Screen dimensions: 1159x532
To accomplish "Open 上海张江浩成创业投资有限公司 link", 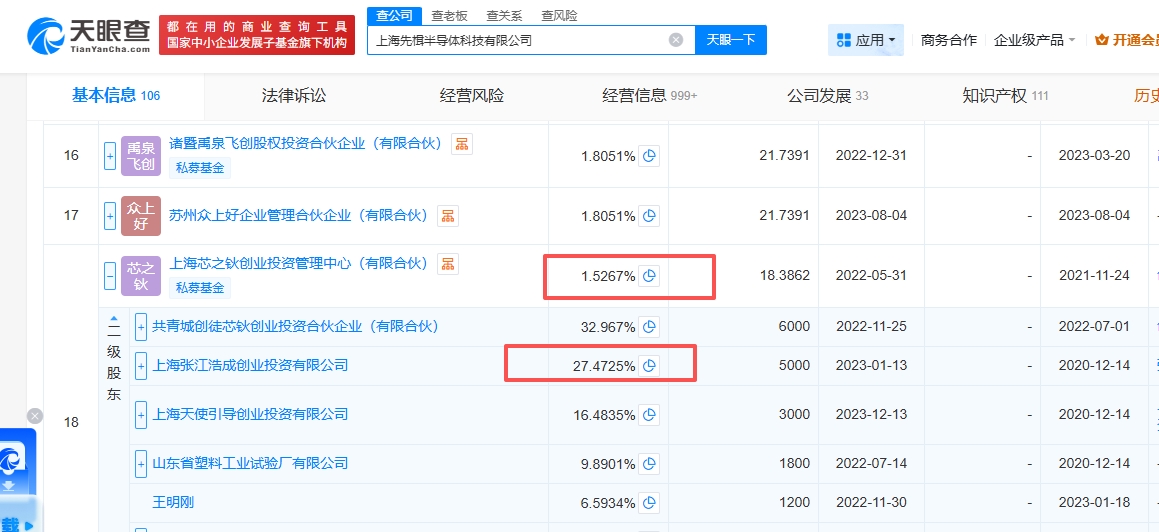I will (x=250, y=365).
